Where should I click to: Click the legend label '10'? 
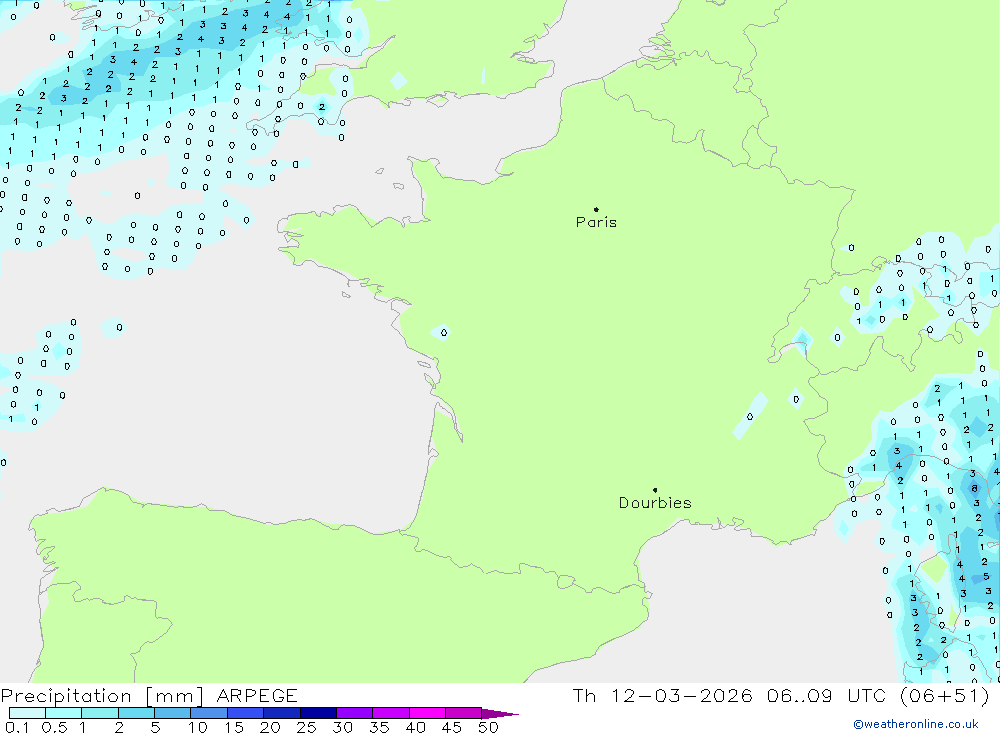pyautogui.click(x=198, y=727)
